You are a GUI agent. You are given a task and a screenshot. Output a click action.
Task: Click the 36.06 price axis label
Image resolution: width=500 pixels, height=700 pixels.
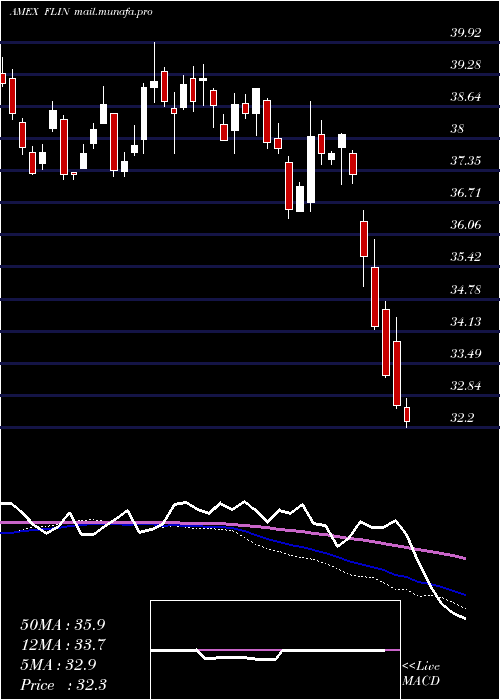click(466, 225)
